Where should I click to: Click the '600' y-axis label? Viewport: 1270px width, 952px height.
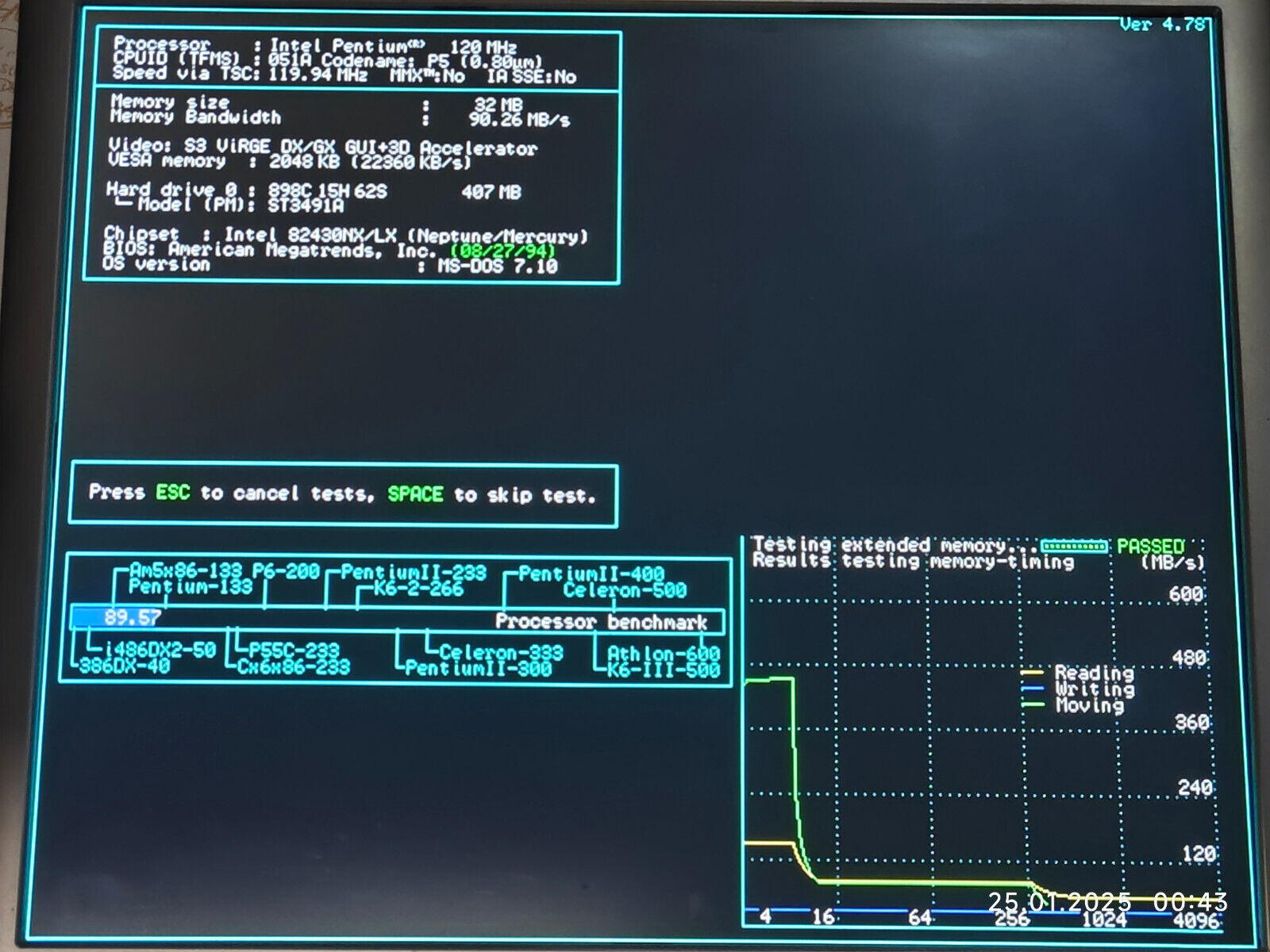pos(1186,594)
